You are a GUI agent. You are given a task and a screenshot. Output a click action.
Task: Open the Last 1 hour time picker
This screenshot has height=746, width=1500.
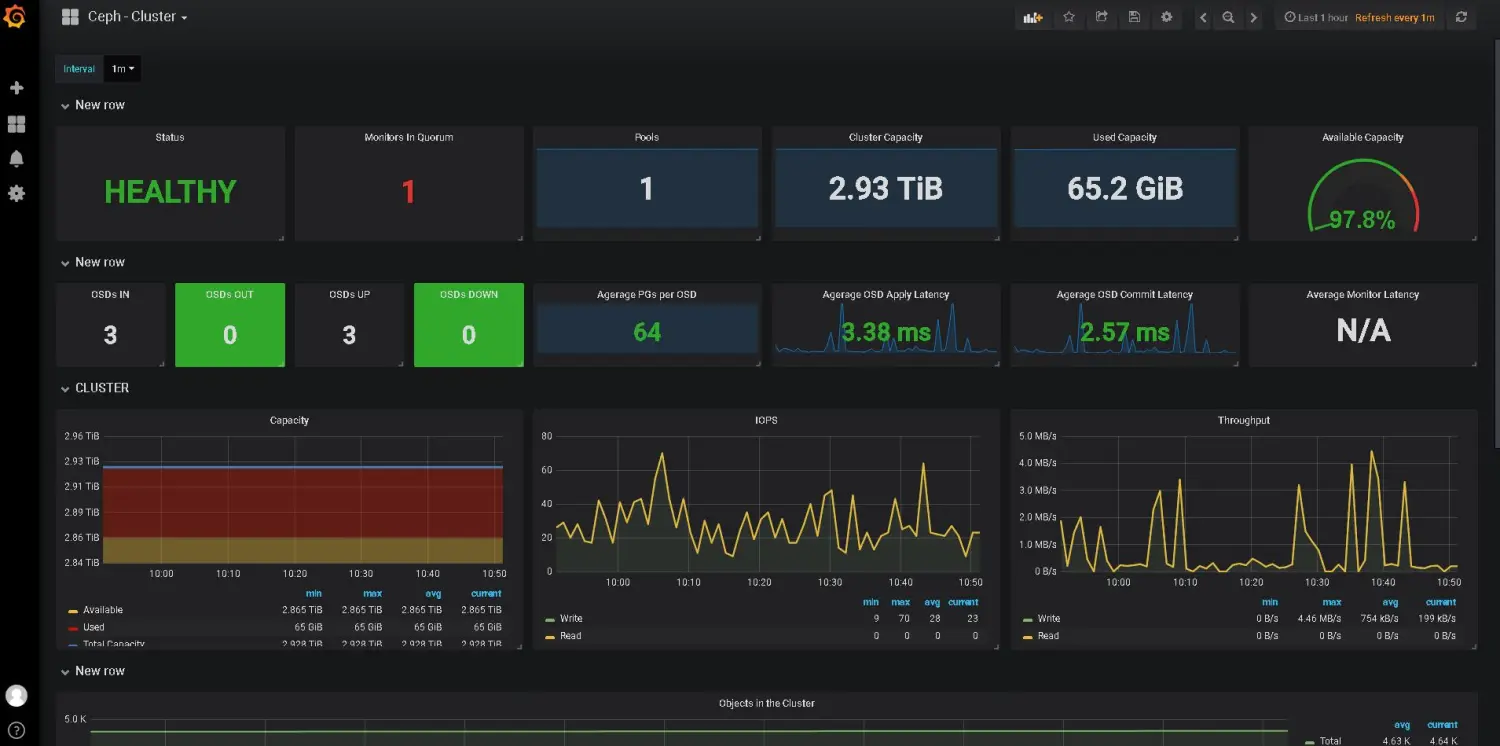pos(1316,18)
